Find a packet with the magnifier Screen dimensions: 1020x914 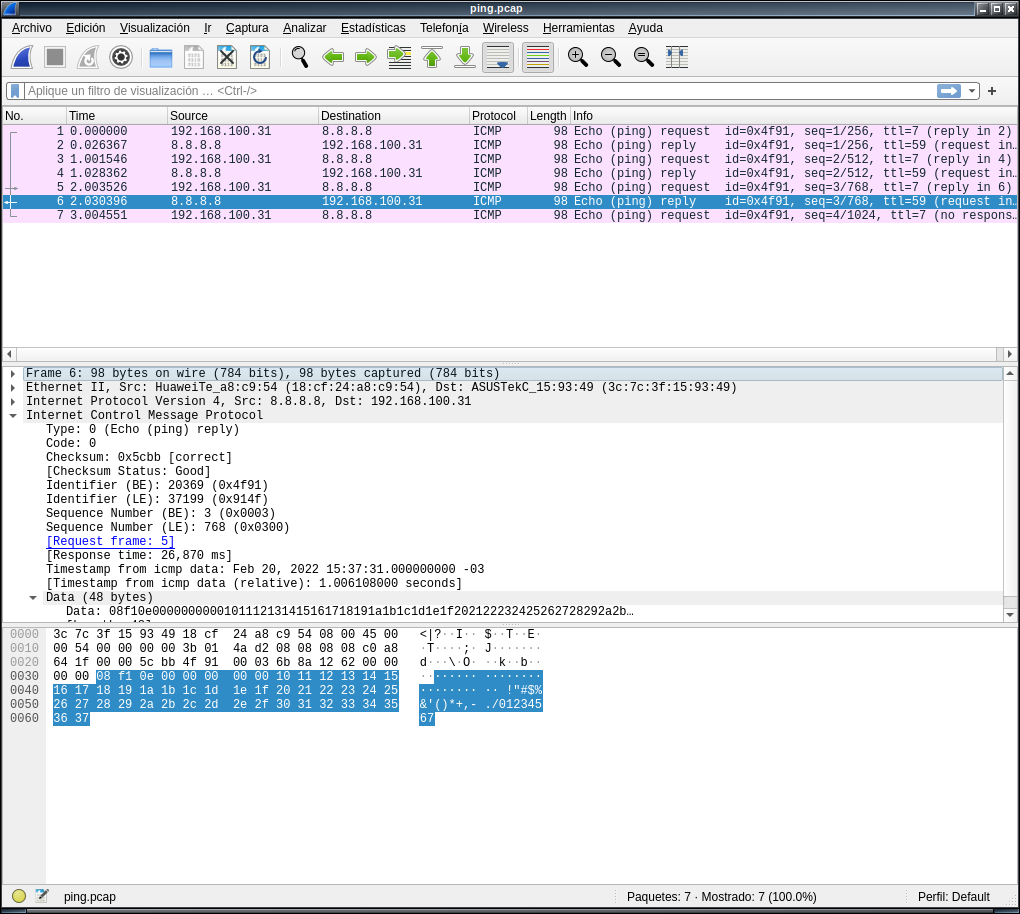(x=300, y=57)
